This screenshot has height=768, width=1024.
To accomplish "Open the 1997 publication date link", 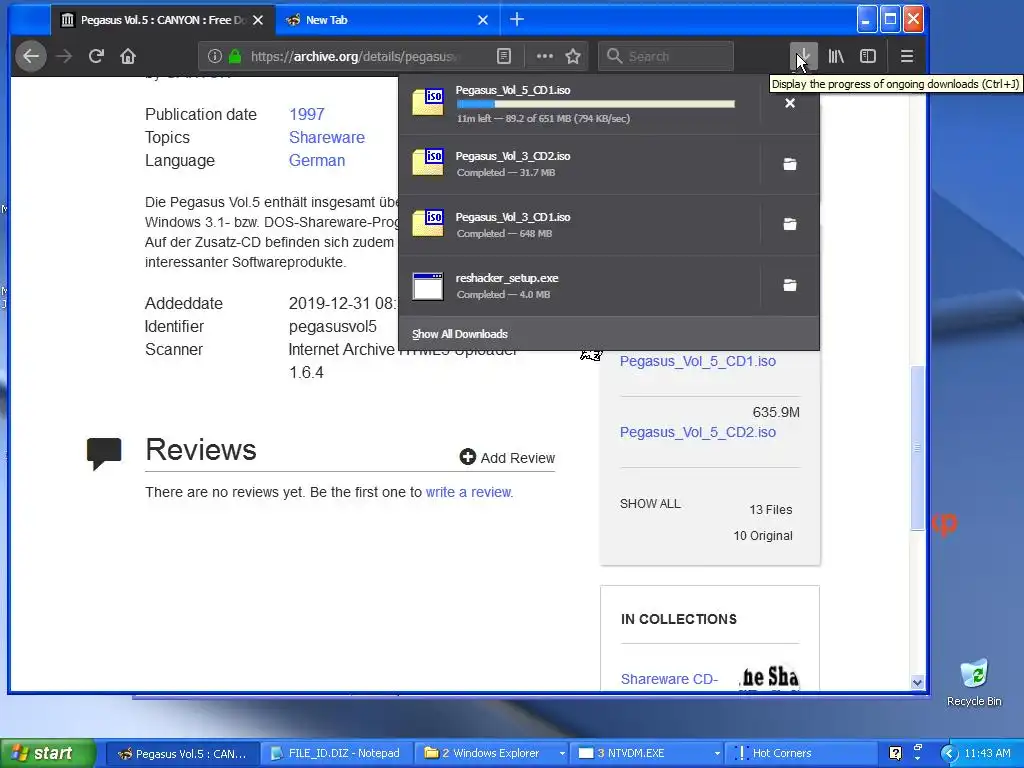I will [x=306, y=114].
